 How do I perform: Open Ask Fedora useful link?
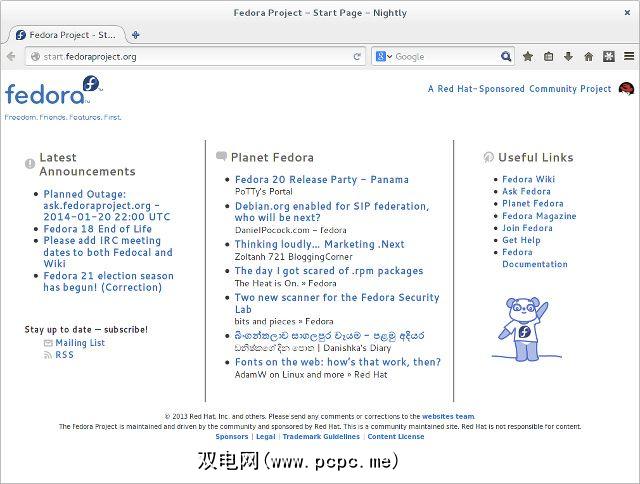526,191
